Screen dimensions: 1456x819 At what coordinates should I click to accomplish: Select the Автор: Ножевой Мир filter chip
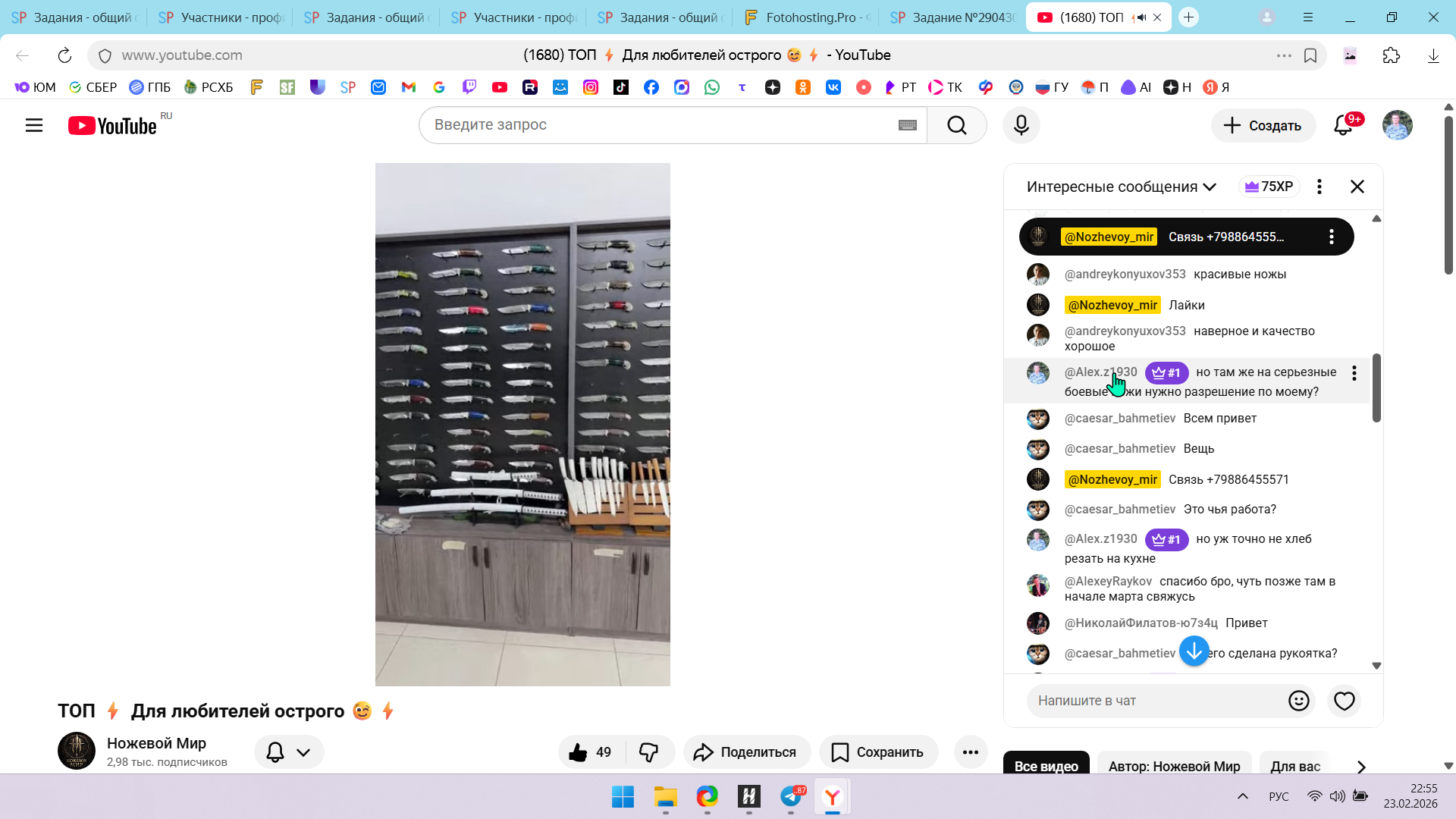(x=1174, y=766)
